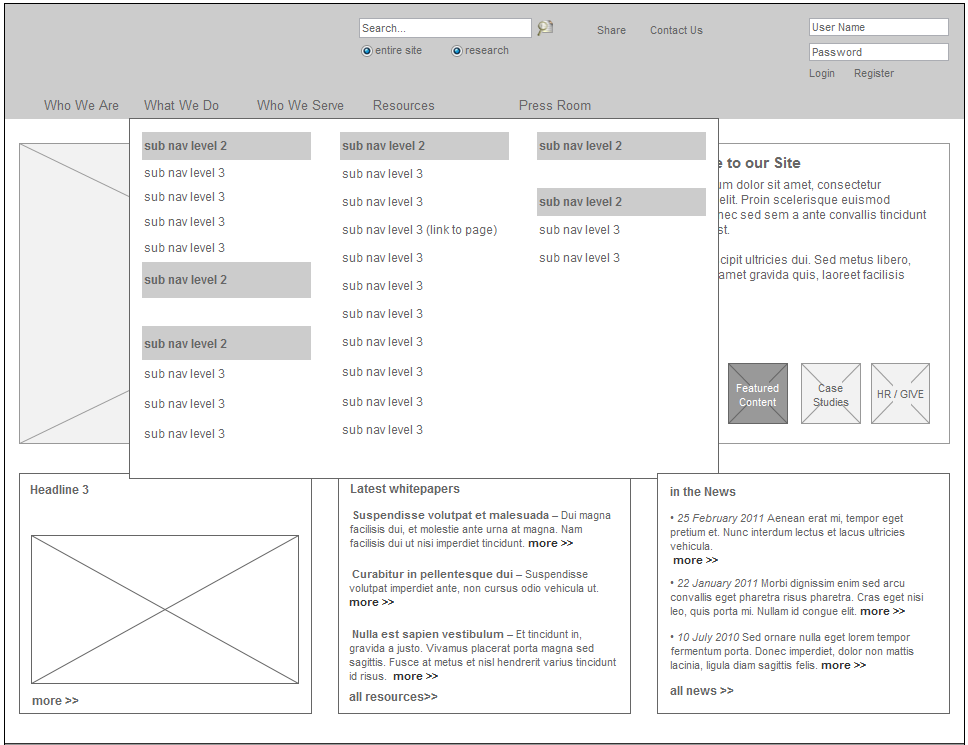Open the Who We Are menu
Screen dimensions: 968x745
81,106
